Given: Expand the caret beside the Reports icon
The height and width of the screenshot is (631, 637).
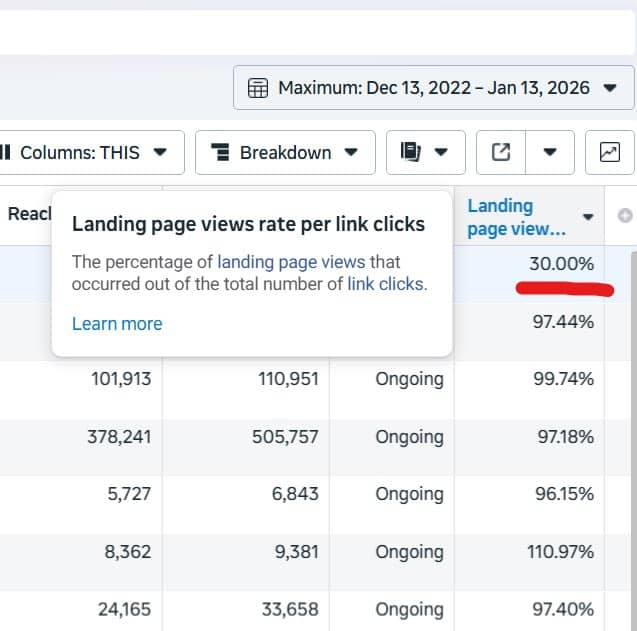Looking at the screenshot, I should click(441, 153).
